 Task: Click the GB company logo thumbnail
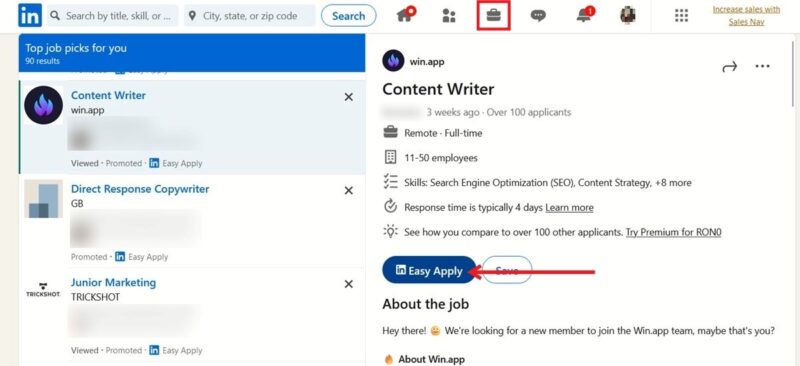(43, 199)
